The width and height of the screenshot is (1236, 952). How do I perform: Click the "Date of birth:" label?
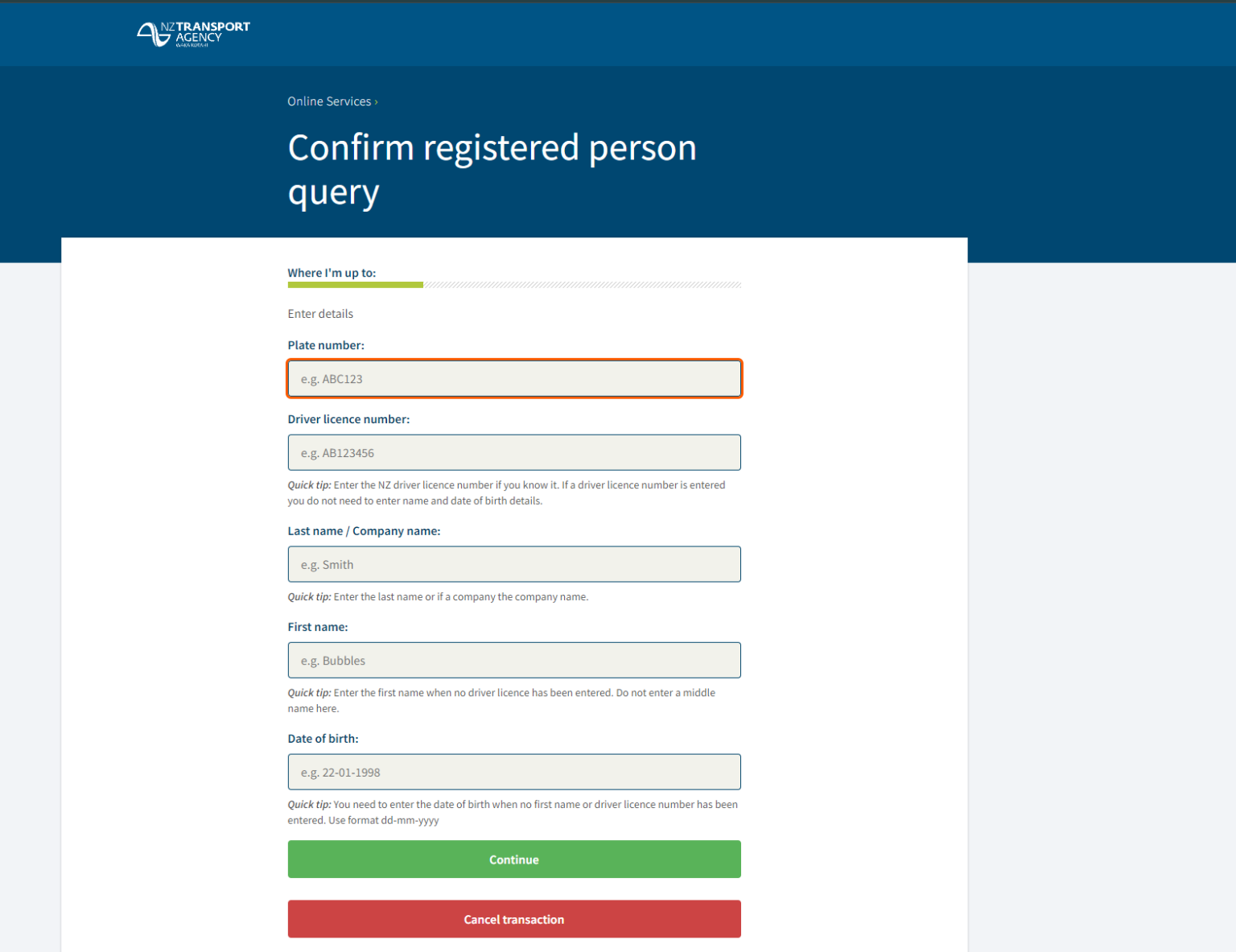323,739
